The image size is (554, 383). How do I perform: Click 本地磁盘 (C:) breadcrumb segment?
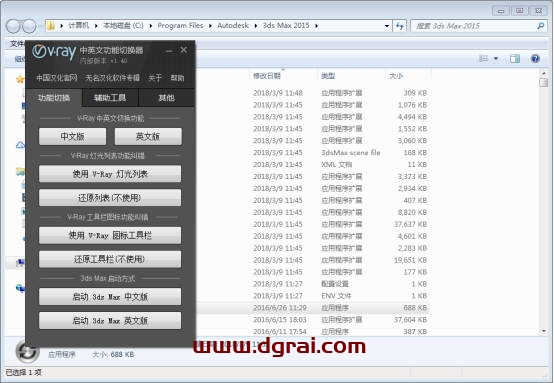[123, 25]
